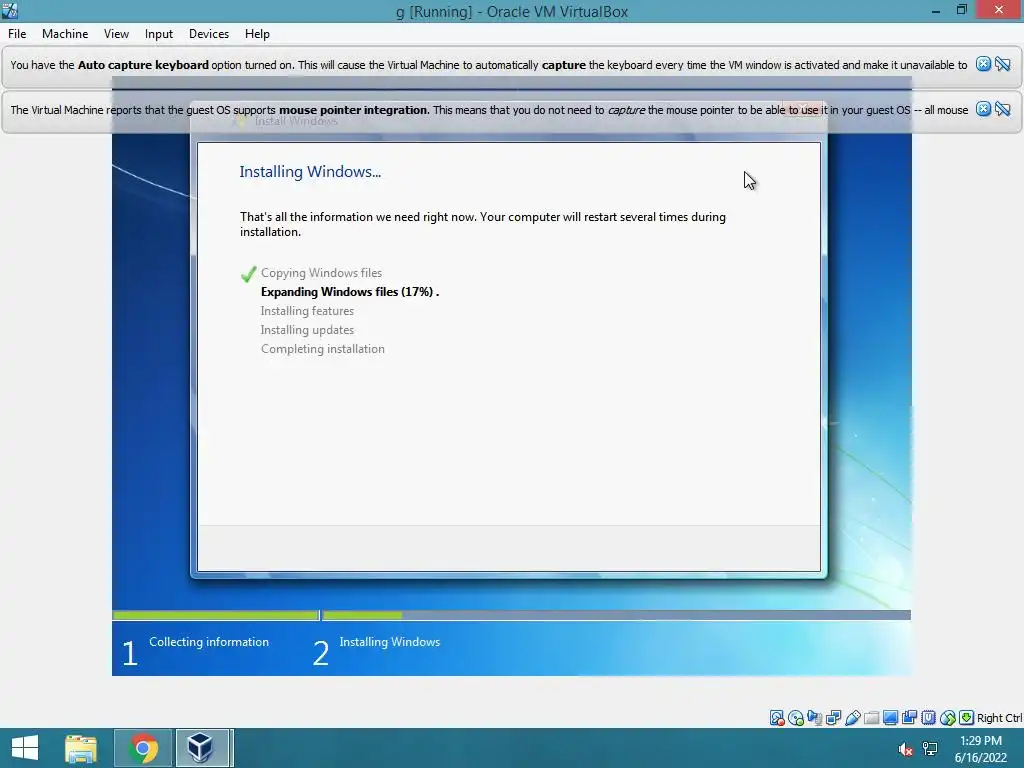Click the network tray icon
1024x768 pixels.
[x=930, y=749]
